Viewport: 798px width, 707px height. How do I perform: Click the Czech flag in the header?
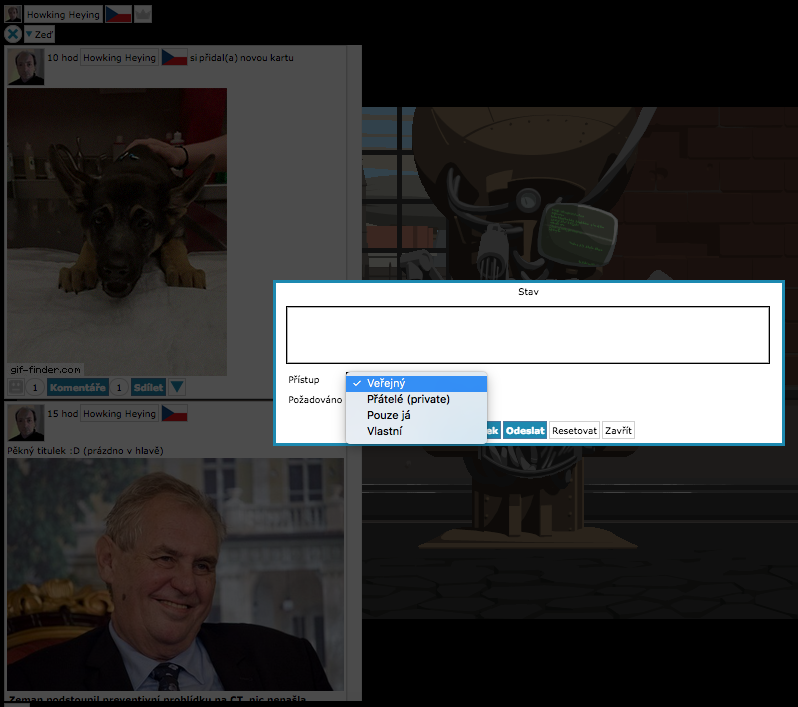click(x=118, y=14)
